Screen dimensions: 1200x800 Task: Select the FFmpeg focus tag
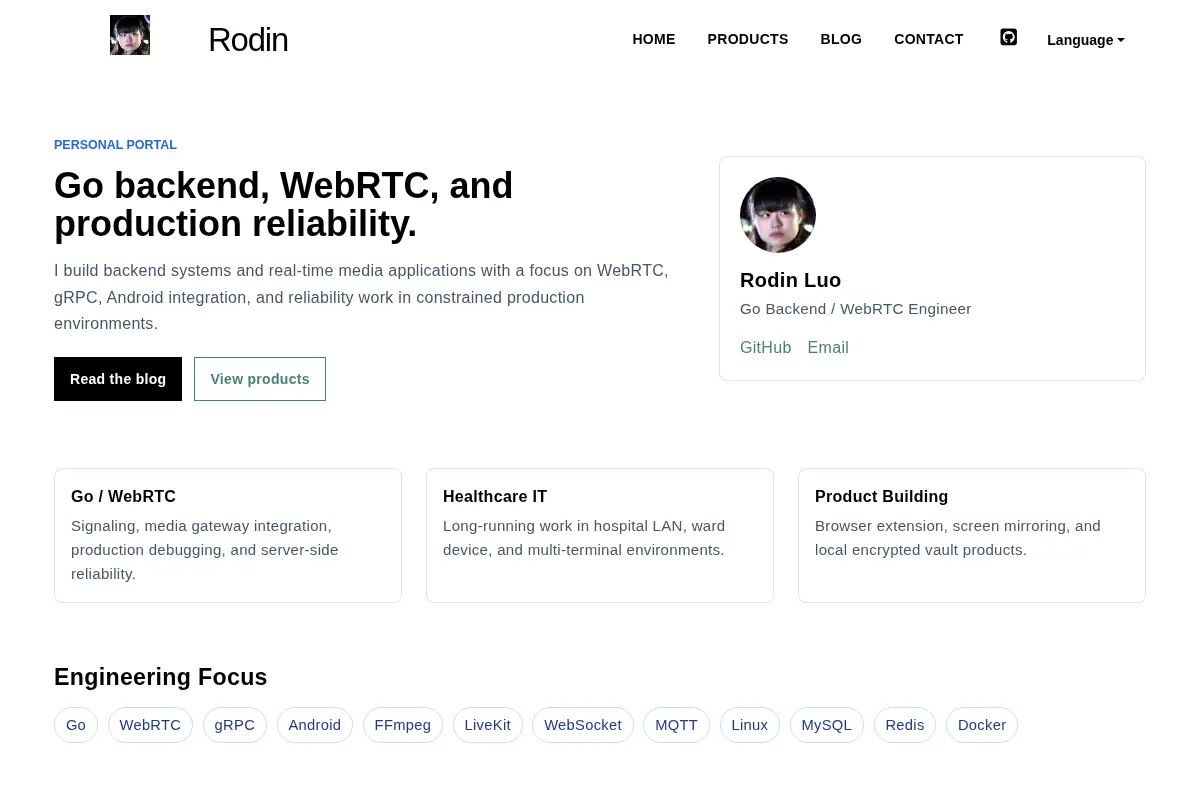coord(403,725)
